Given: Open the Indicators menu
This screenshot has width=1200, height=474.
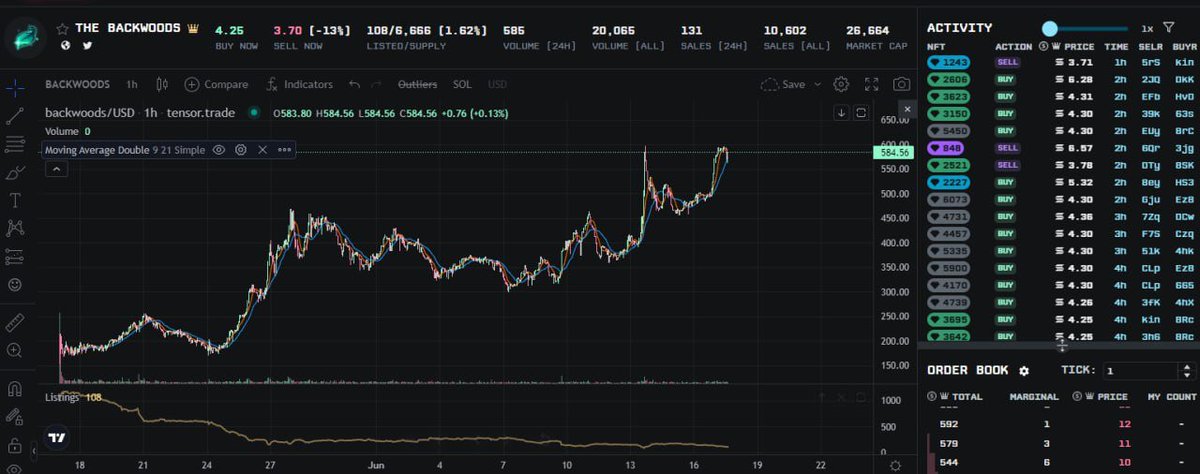Looking at the screenshot, I should [300, 85].
